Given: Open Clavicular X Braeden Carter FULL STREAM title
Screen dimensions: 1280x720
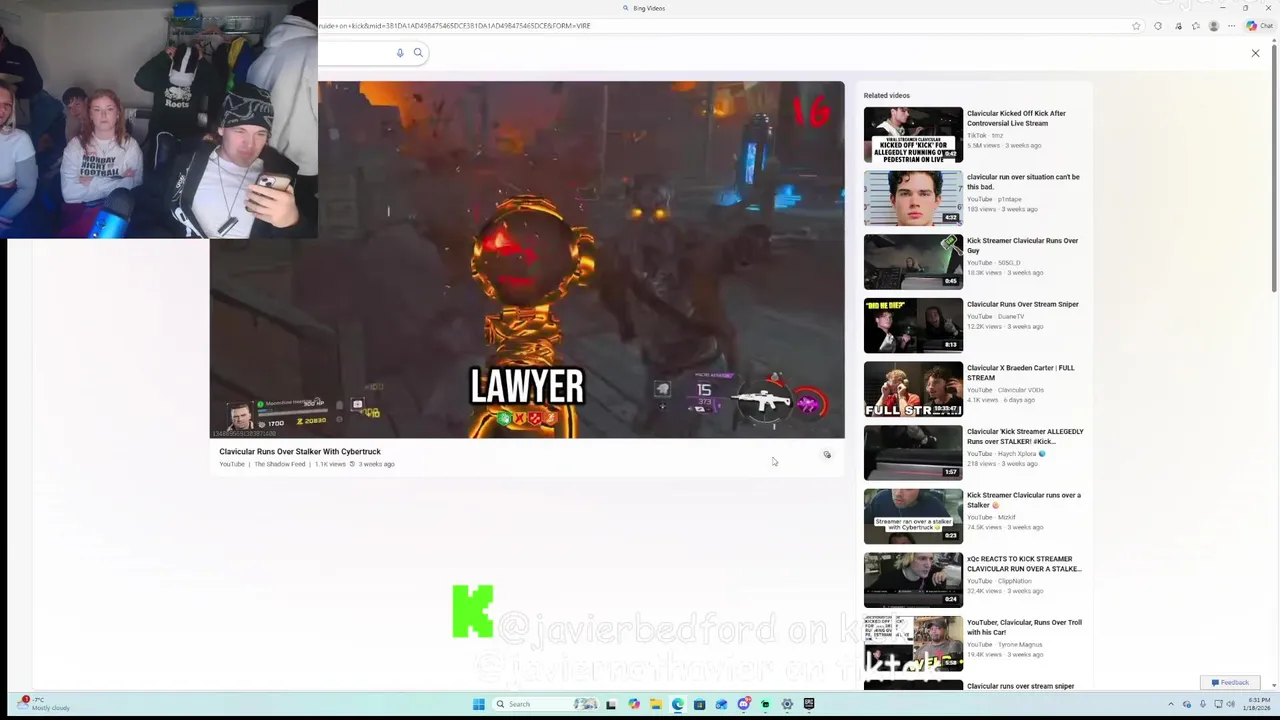Looking at the screenshot, I should point(1020,373).
